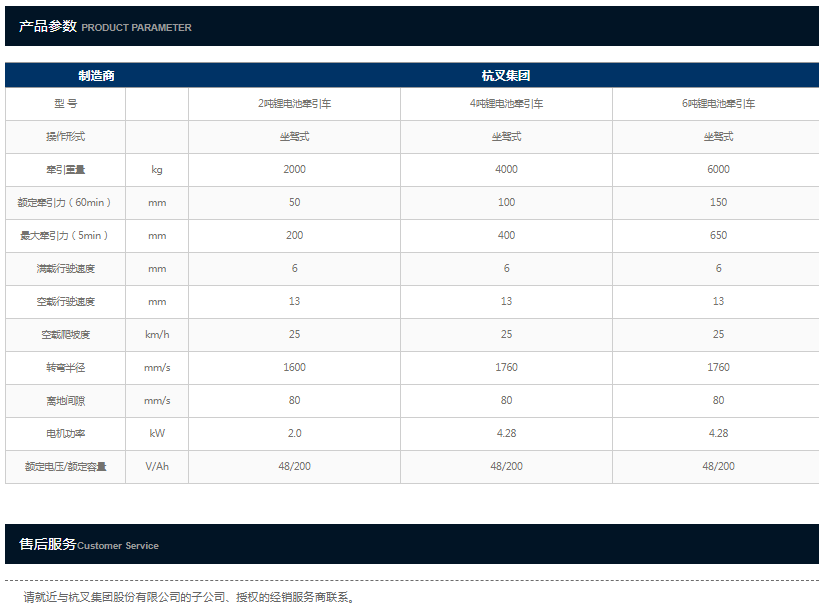Select the 空载行驶速度 row label
Image resolution: width=819 pixels, height=610 pixels.
click(65, 301)
